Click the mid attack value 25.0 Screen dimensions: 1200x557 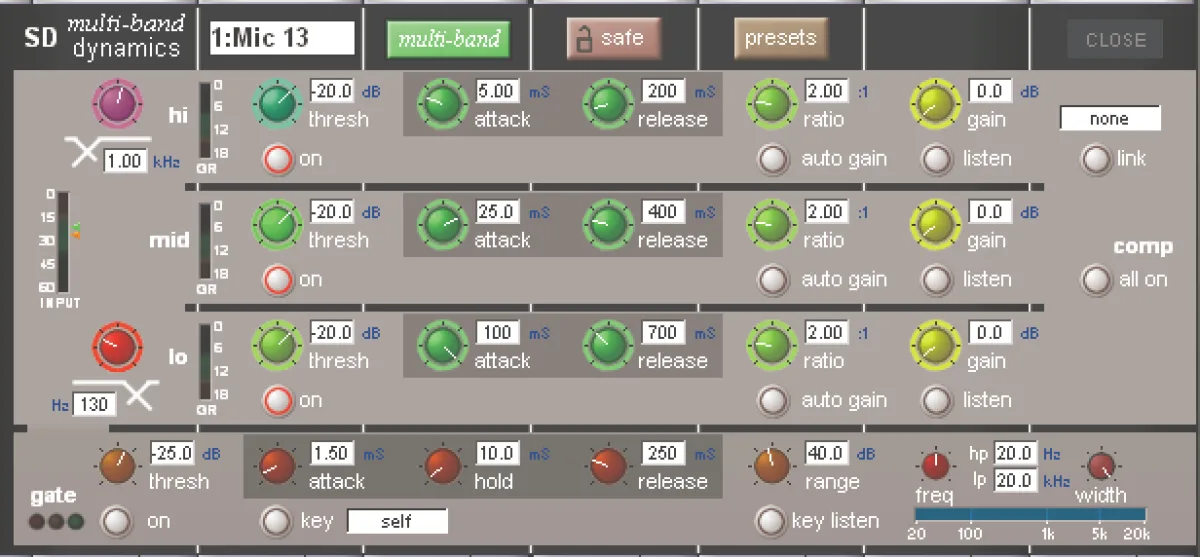pos(497,212)
